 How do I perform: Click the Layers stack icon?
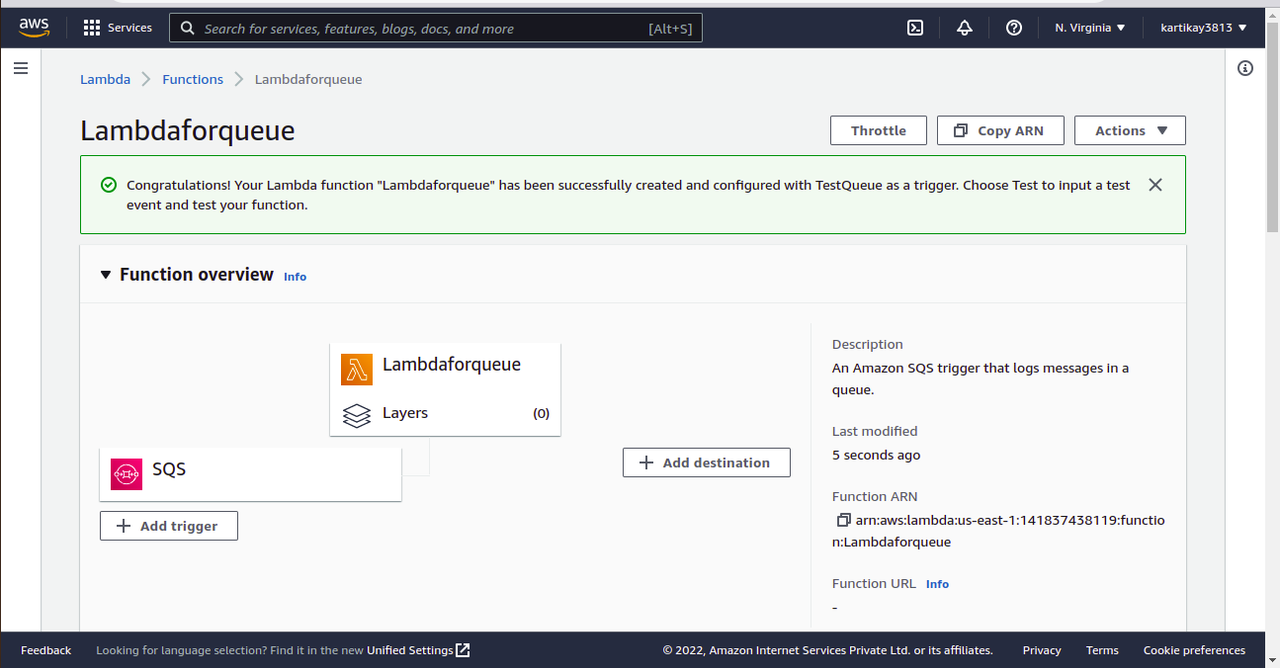[356, 415]
